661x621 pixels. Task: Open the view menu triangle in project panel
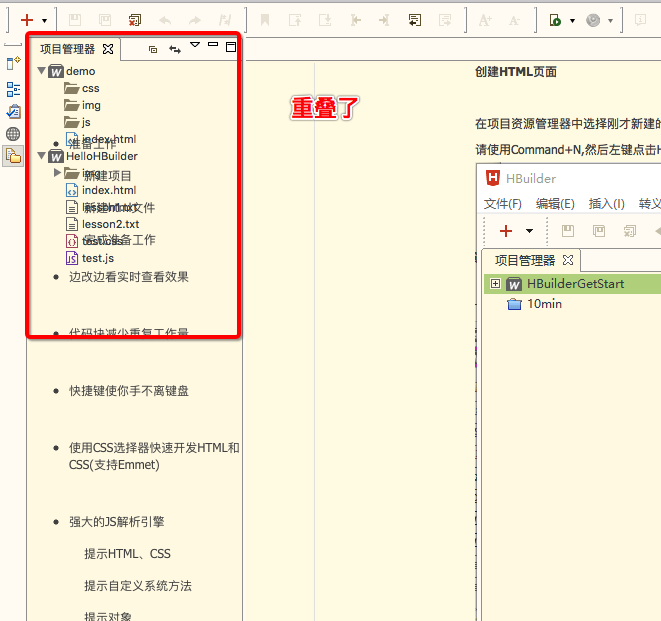click(x=195, y=45)
